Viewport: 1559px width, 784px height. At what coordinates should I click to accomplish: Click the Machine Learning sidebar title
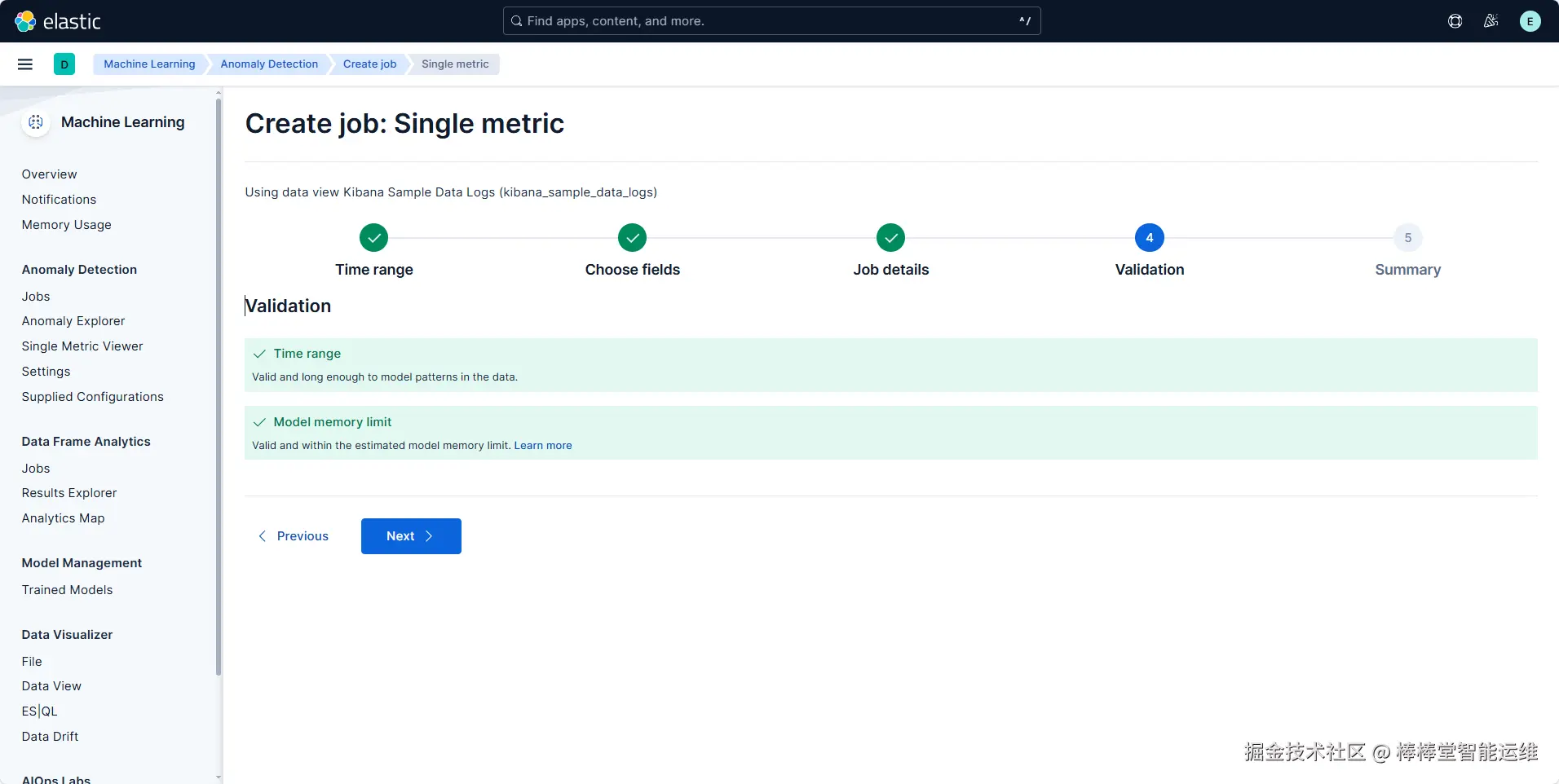[123, 122]
